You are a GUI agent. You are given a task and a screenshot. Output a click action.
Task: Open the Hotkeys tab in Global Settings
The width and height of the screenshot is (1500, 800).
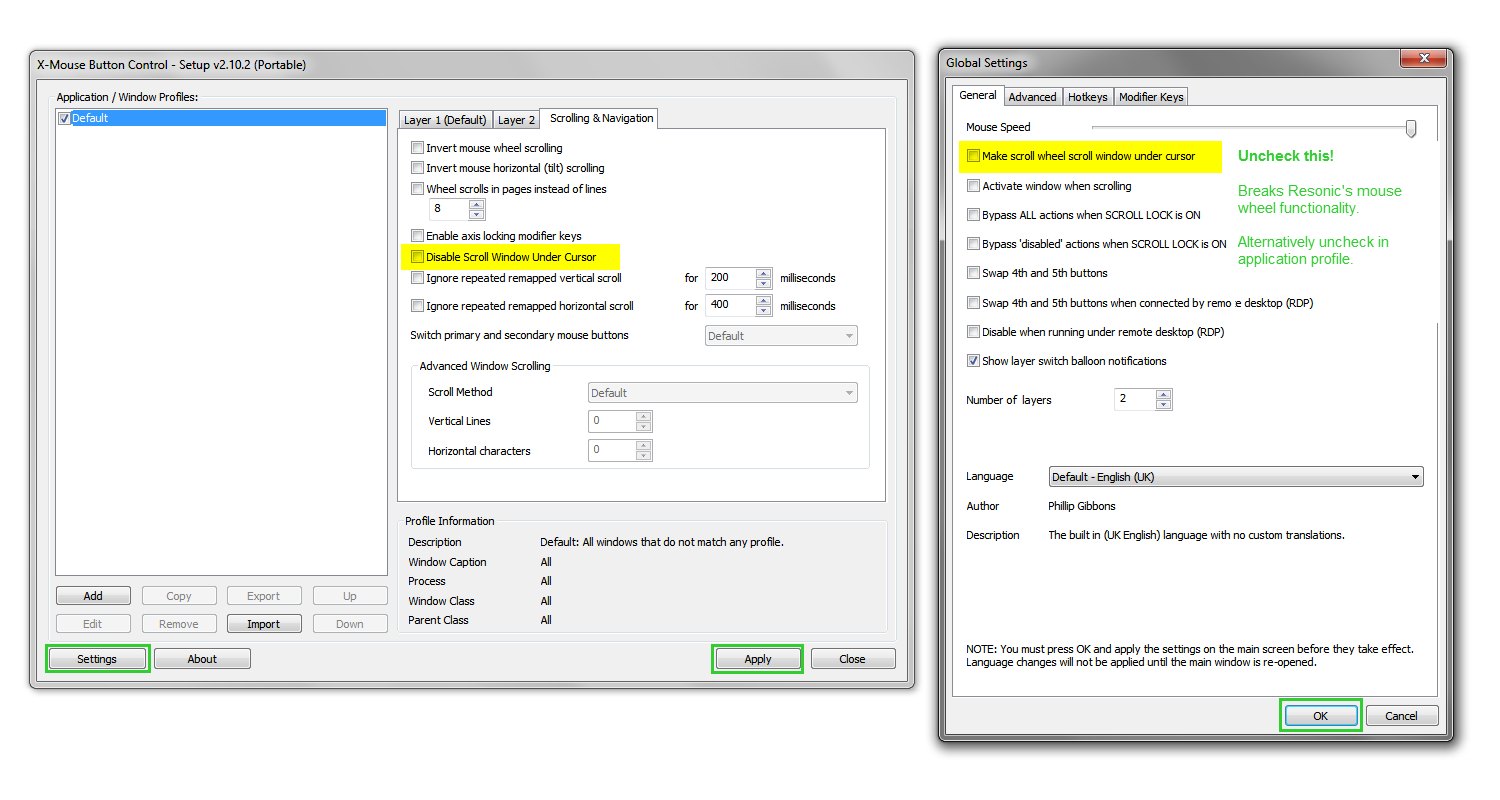click(x=1087, y=97)
